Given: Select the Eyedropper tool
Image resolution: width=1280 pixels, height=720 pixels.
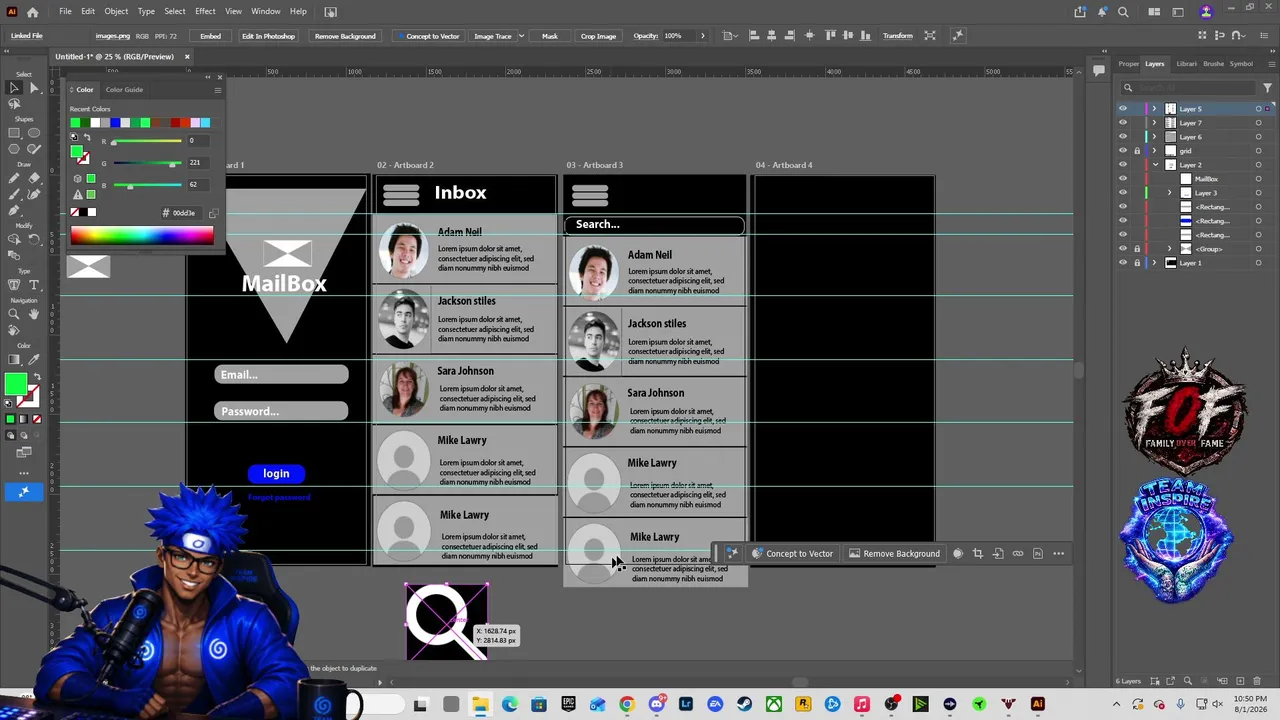Looking at the screenshot, I should pos(33,359).
